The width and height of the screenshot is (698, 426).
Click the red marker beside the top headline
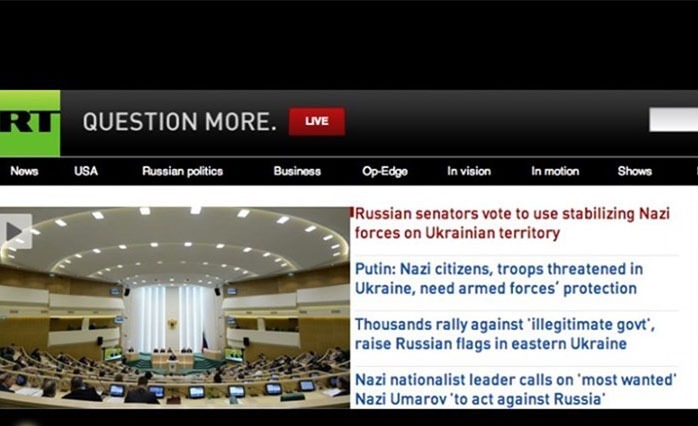click(x=352, y=212)
